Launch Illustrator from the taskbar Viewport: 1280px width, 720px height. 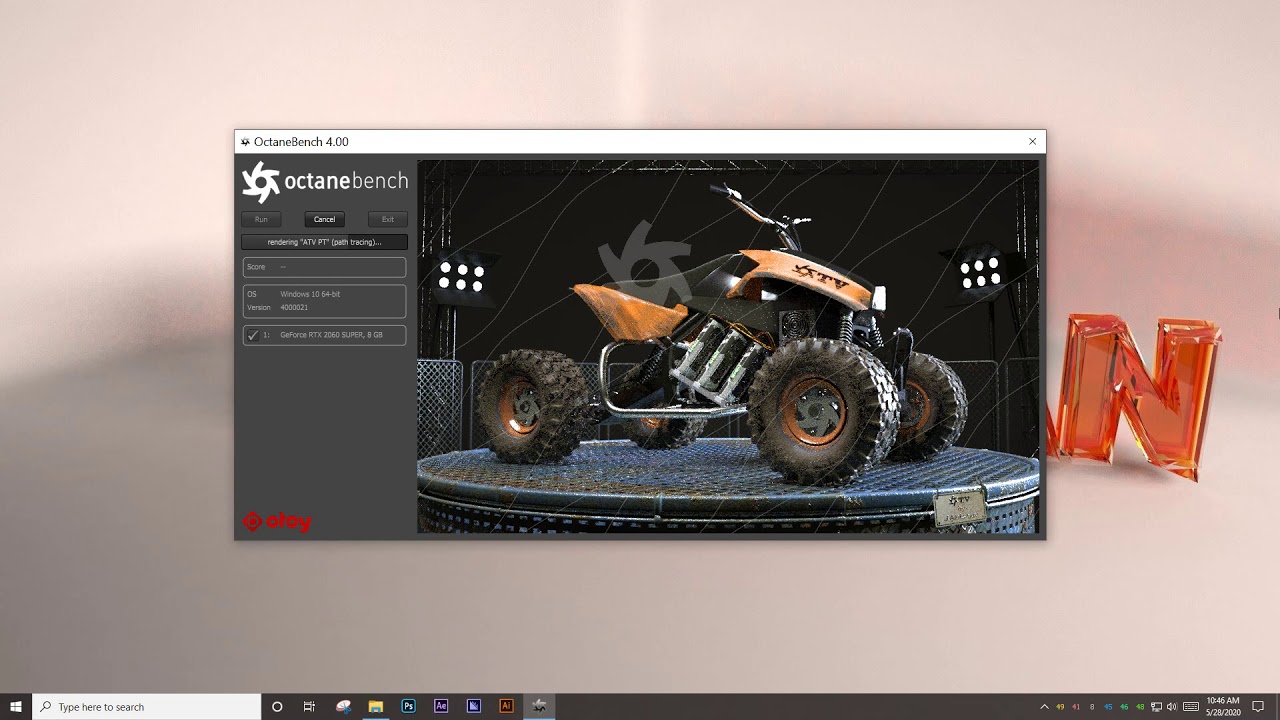(x=506, y=706)
